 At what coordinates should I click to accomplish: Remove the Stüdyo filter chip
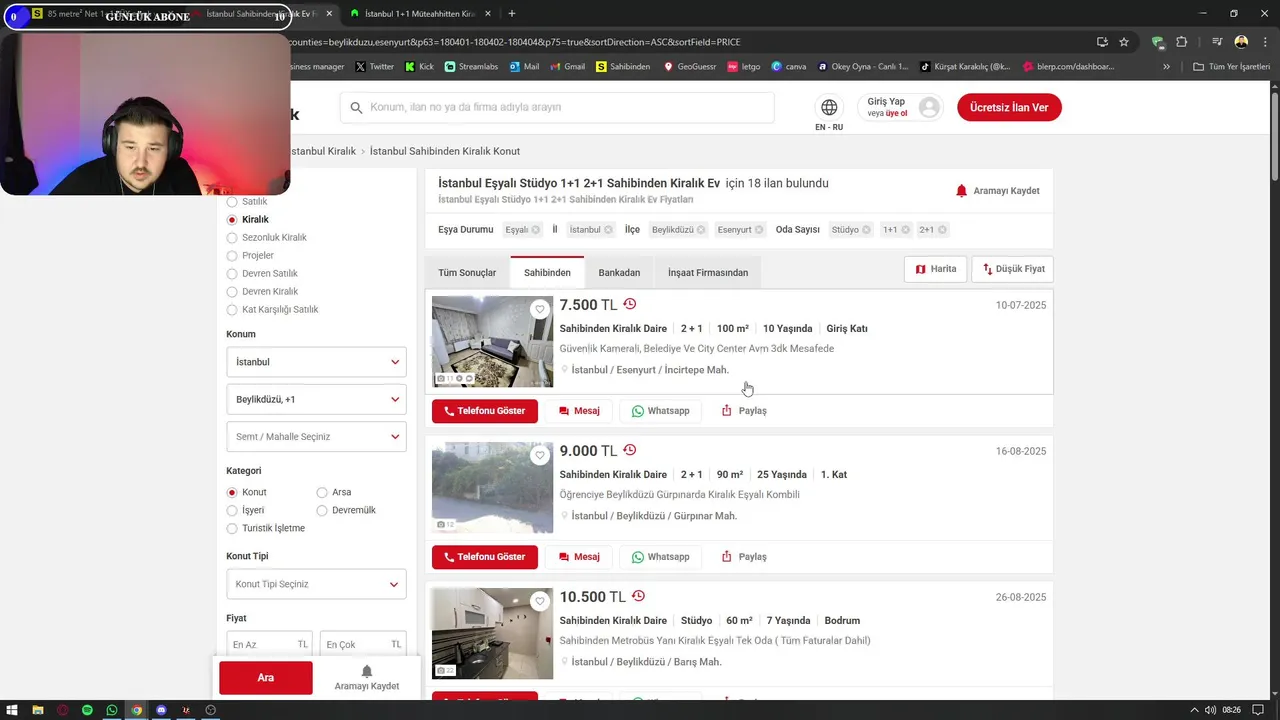(866, 230)
